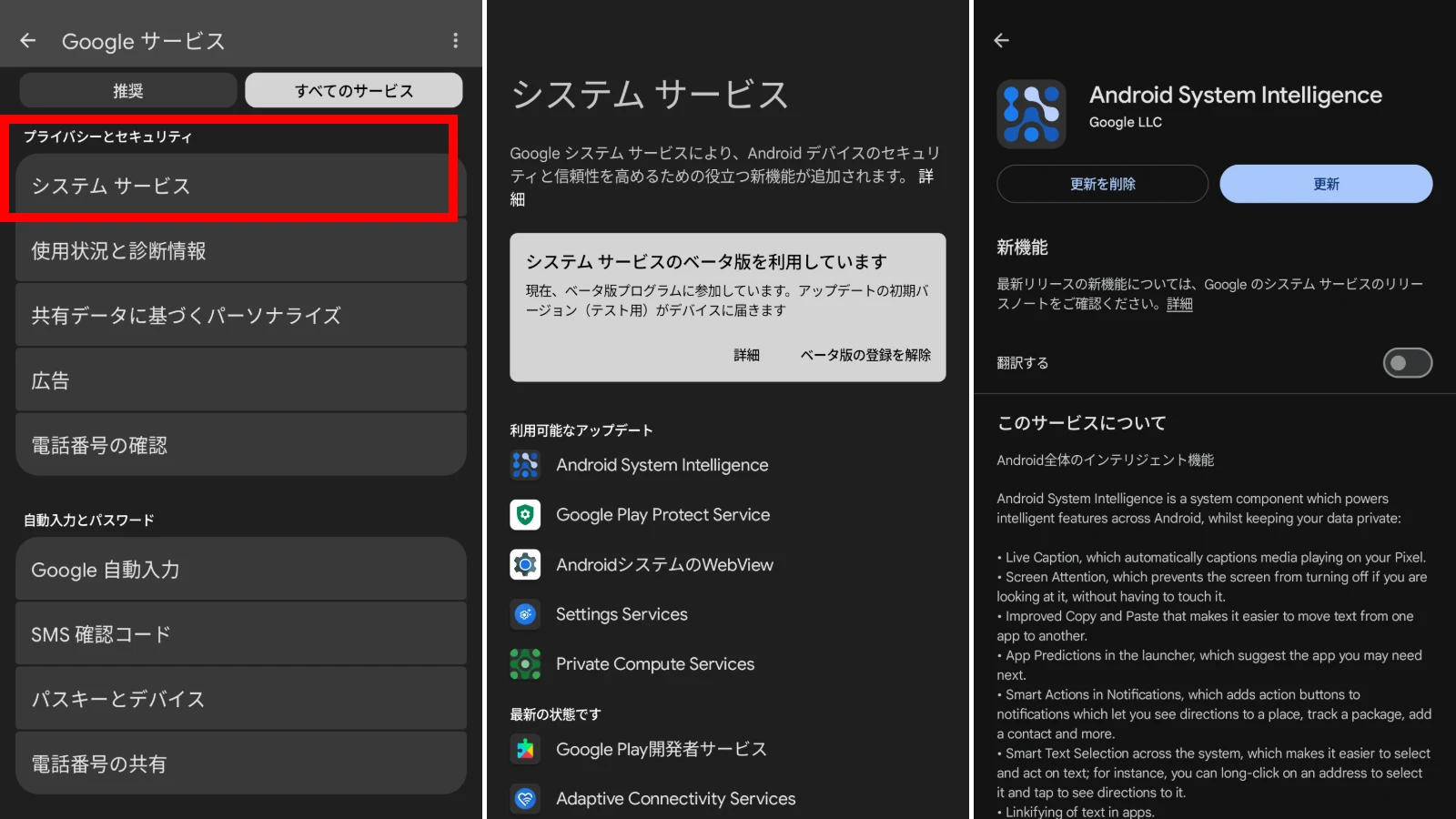Tap the Google LLC developer name

[1126, 122]
